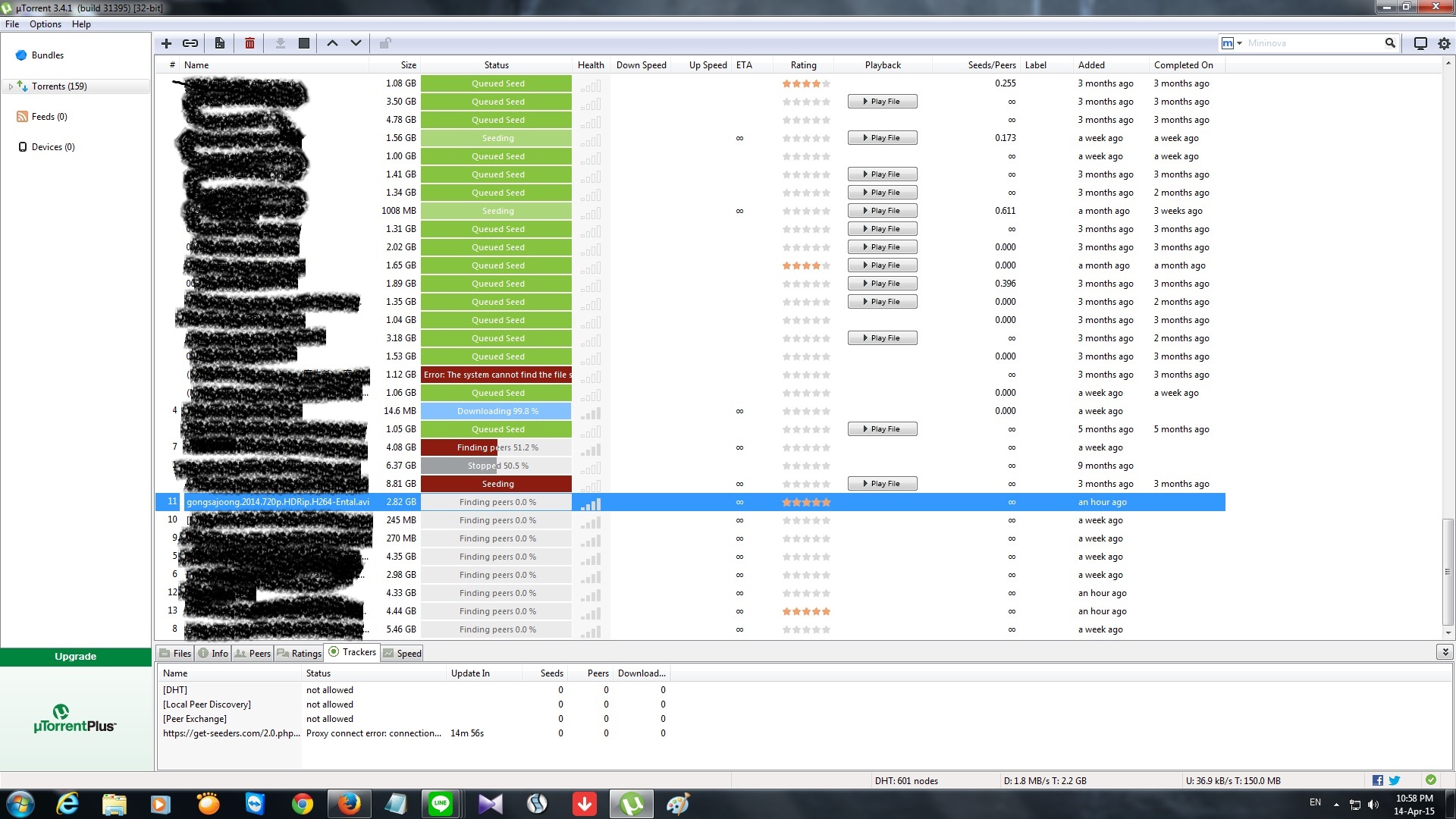Click Play File for the 1008 MB torrent
This screenshot has height=819, width=1456.
pyautogui.click(x=882, y=211)
